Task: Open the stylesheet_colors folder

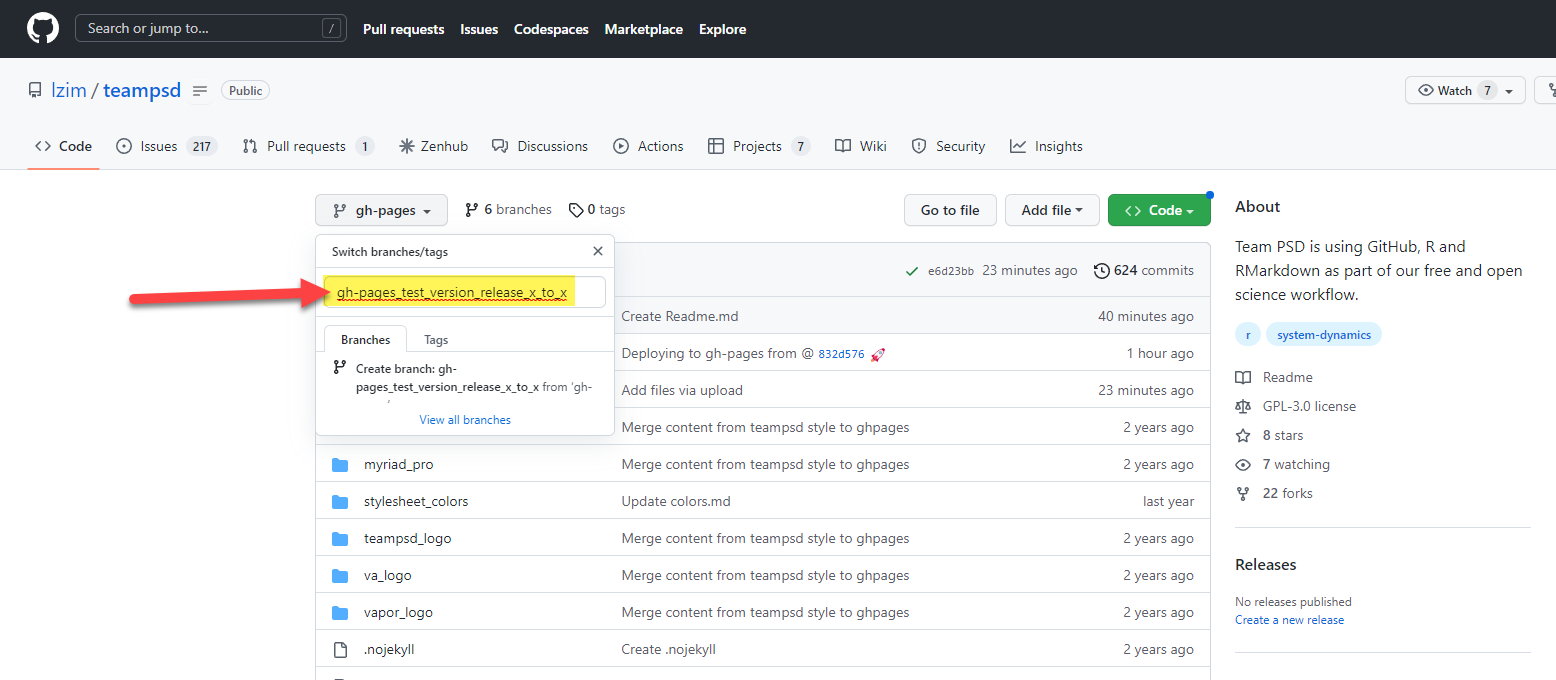Action: [x=416, y=501]
